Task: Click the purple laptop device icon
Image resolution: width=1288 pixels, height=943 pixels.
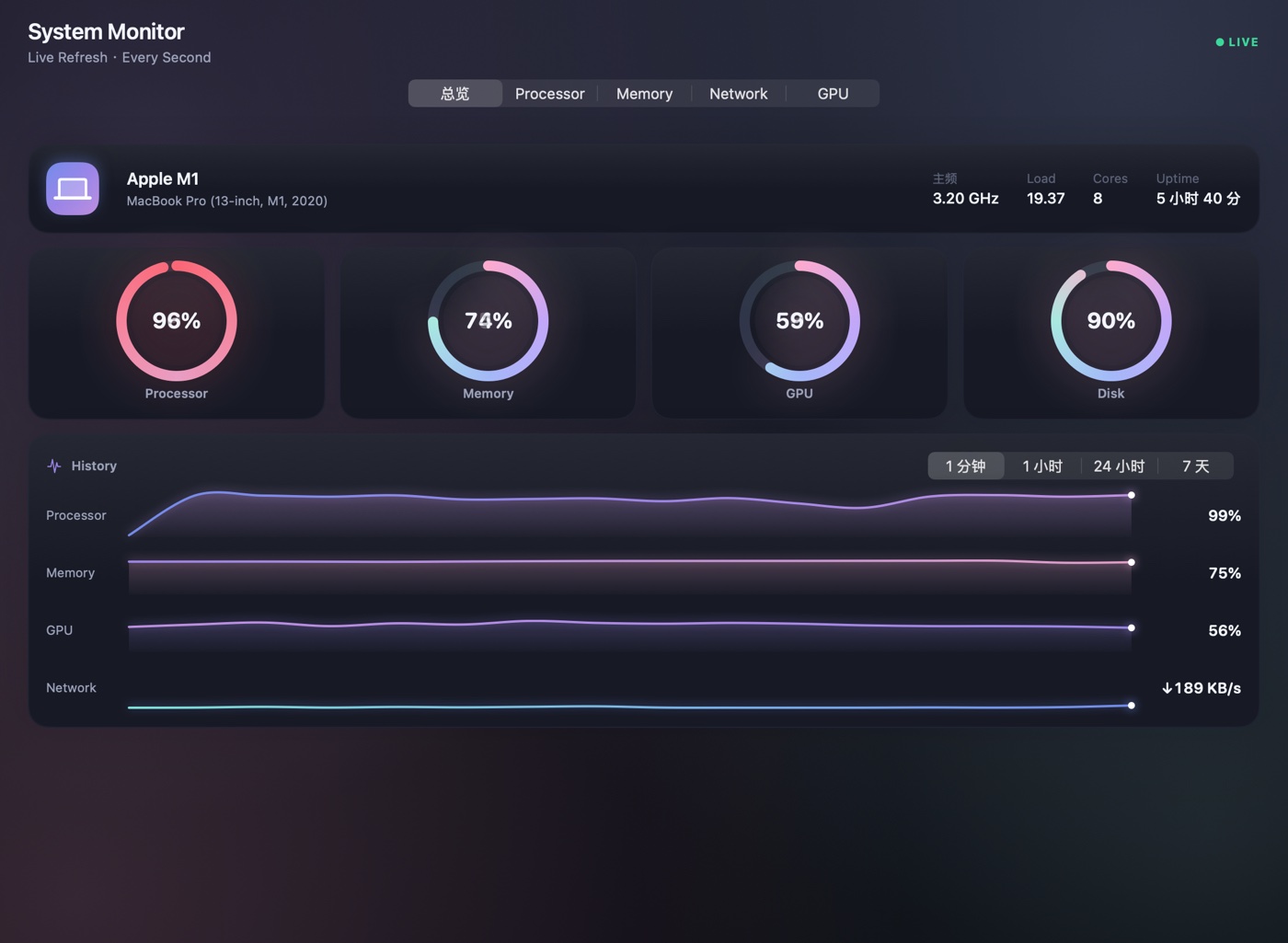Action: (x=73, y=189)
